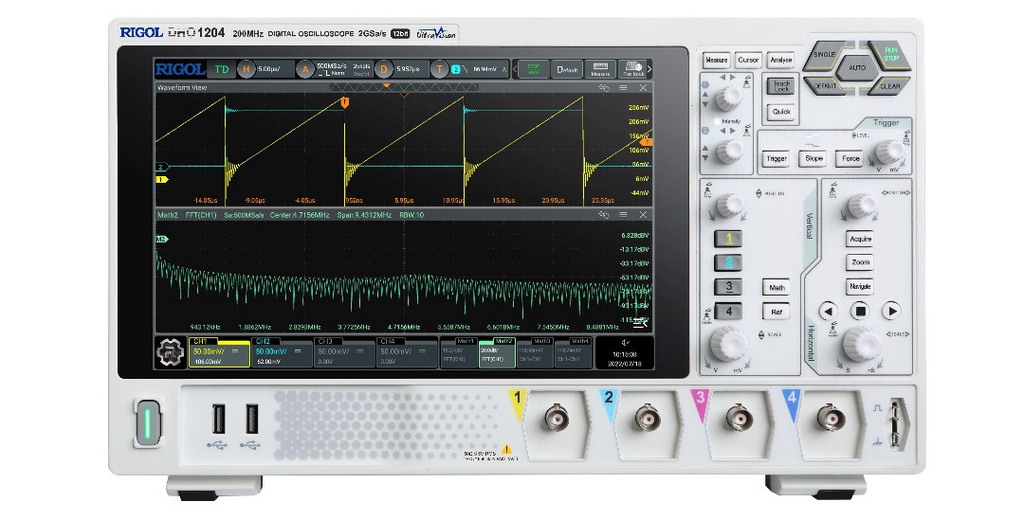
Task: Toggle the green power button
Action: point(148,423)
